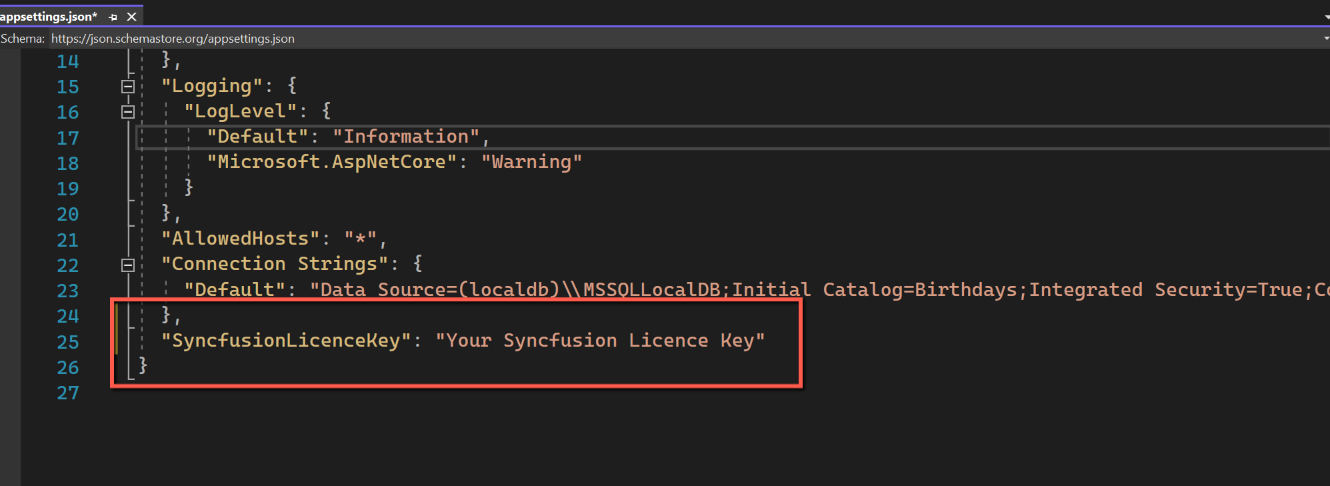Collapse the "Logging" section
The height and width of the screenshot is (486, 1330).
point(127,86)
